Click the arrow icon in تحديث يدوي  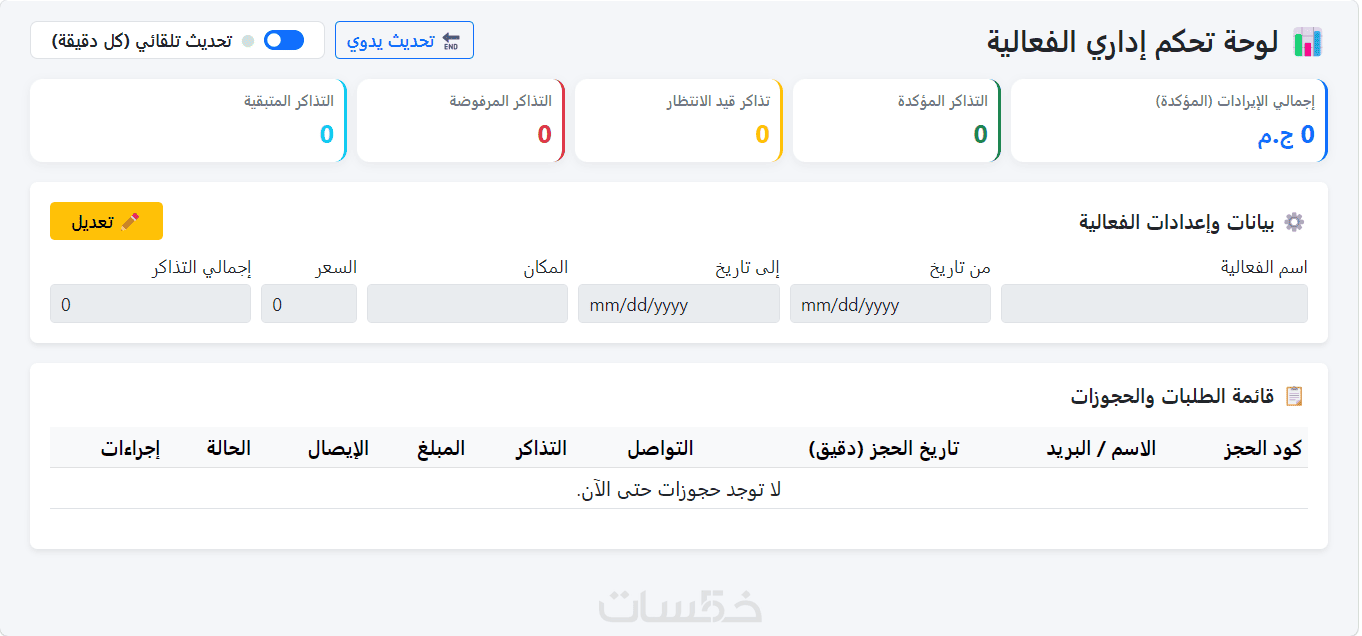pos(450,40)
